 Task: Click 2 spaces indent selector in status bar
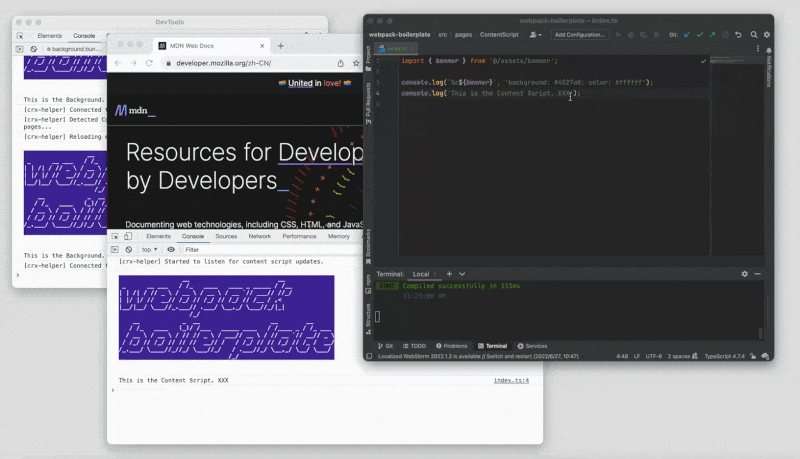(679, 356)
